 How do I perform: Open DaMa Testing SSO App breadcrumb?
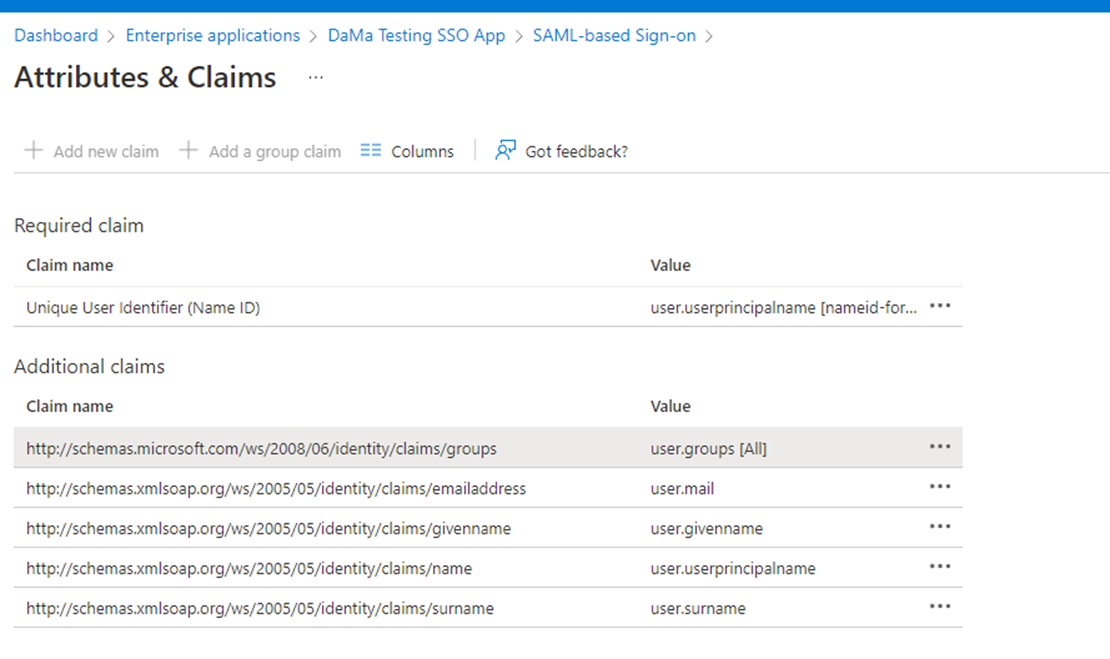[416, 36]
